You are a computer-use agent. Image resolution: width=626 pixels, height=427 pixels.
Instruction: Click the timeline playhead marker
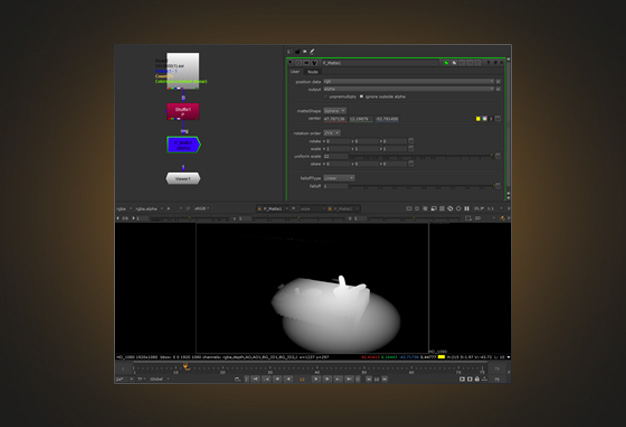[x=185, y=367]
